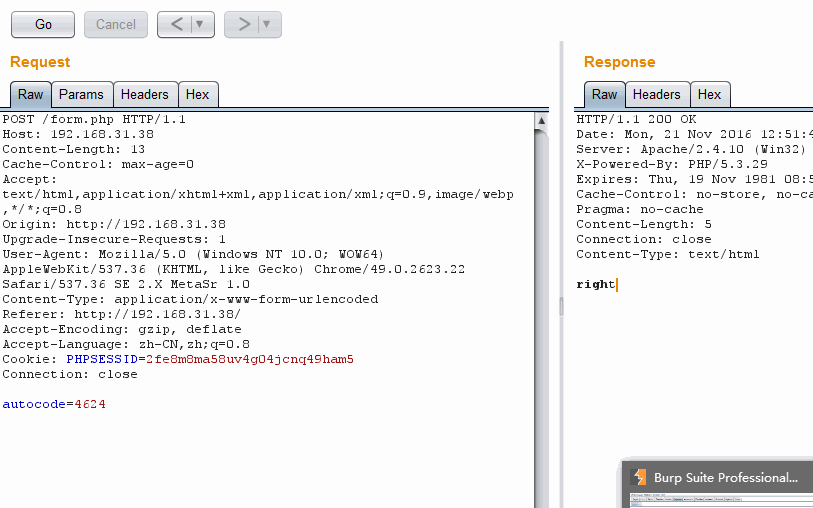Screen dimensions: 813x508
Task: Click the request scrollbar up arrow
Action: click(541, 121)
